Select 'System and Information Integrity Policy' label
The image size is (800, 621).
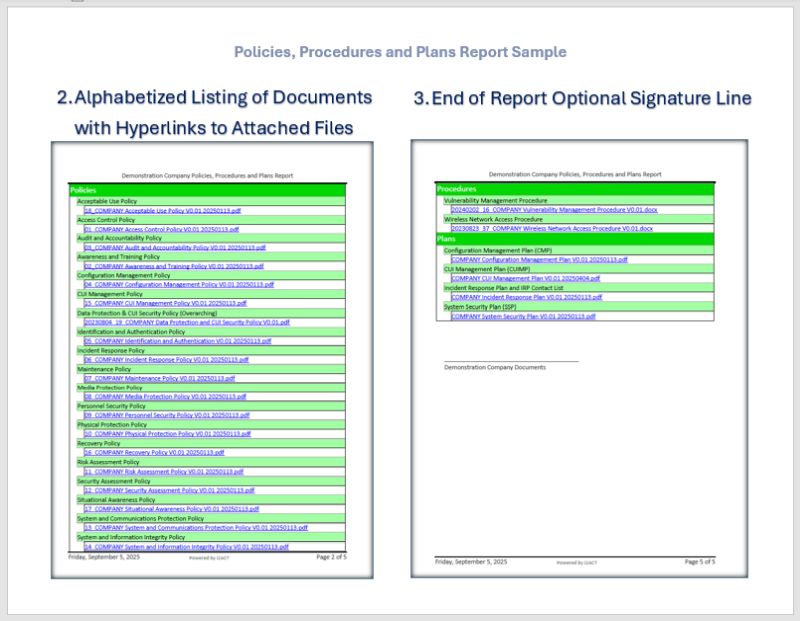[131, 537]
